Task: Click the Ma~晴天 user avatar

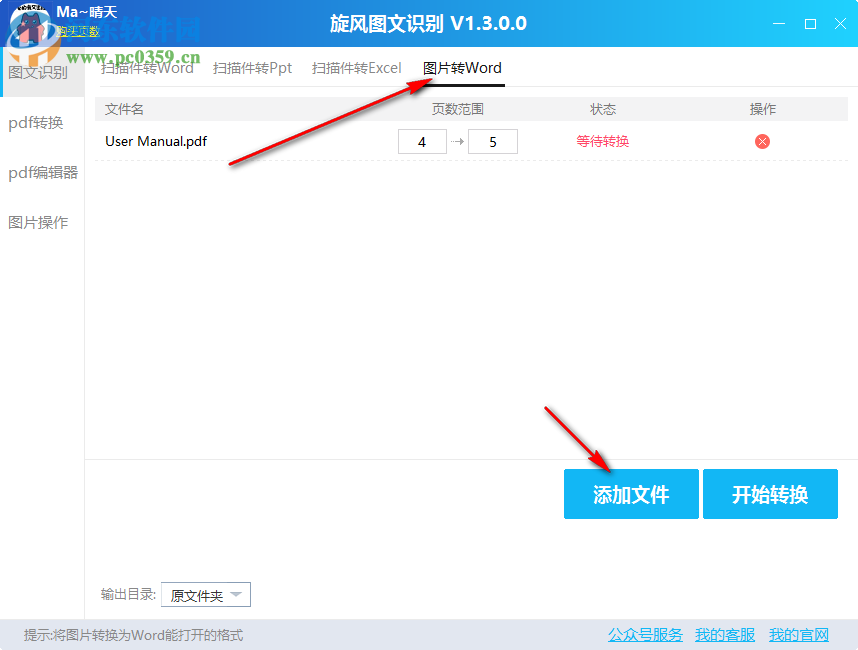Action: [x=32, y=20]
